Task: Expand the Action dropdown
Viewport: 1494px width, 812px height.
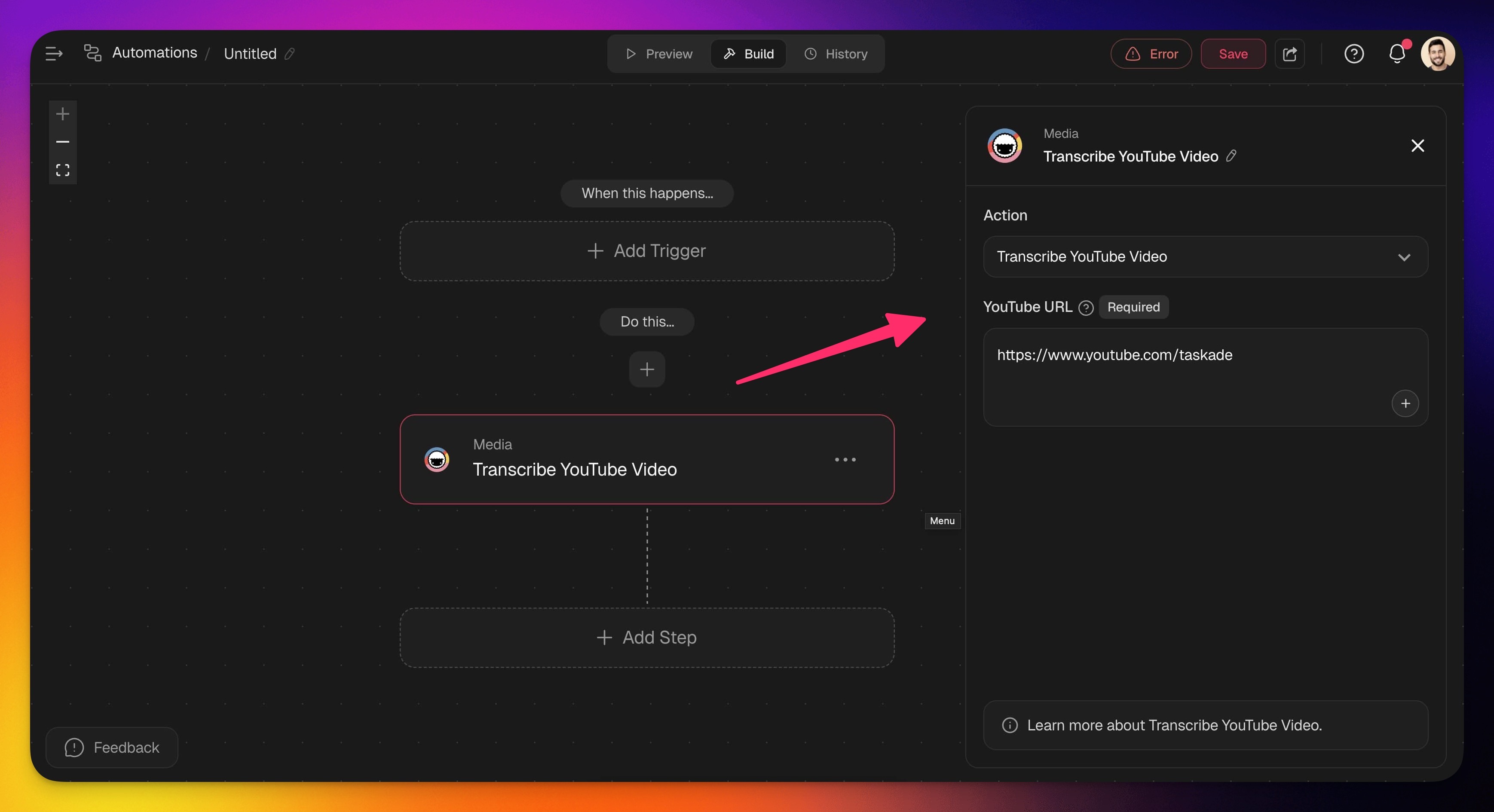Action: [x=1205, y=257]
